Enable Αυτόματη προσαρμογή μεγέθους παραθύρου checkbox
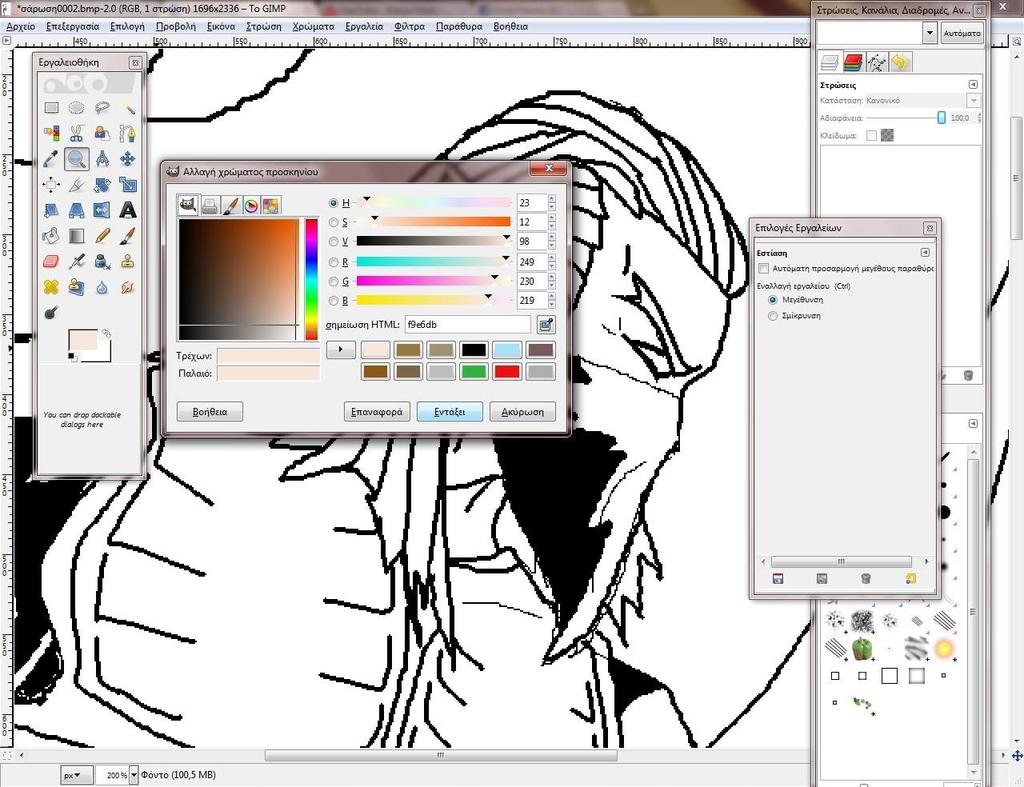 click(x=763, y=268)
